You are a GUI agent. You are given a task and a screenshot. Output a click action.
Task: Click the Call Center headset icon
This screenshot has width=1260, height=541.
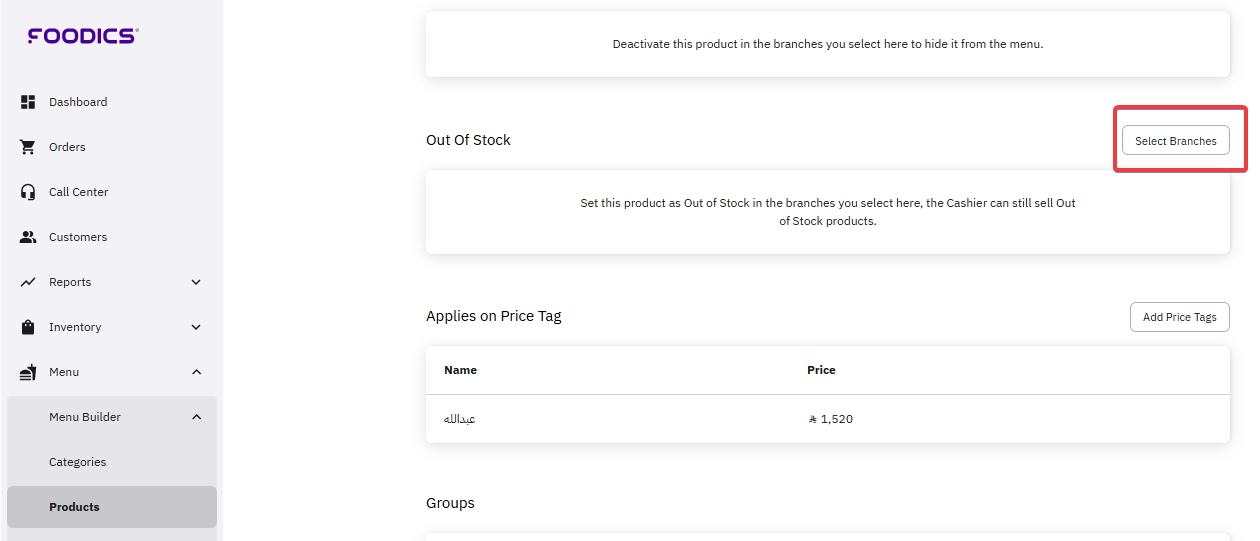pyautogui.click(x=28, y=192)
